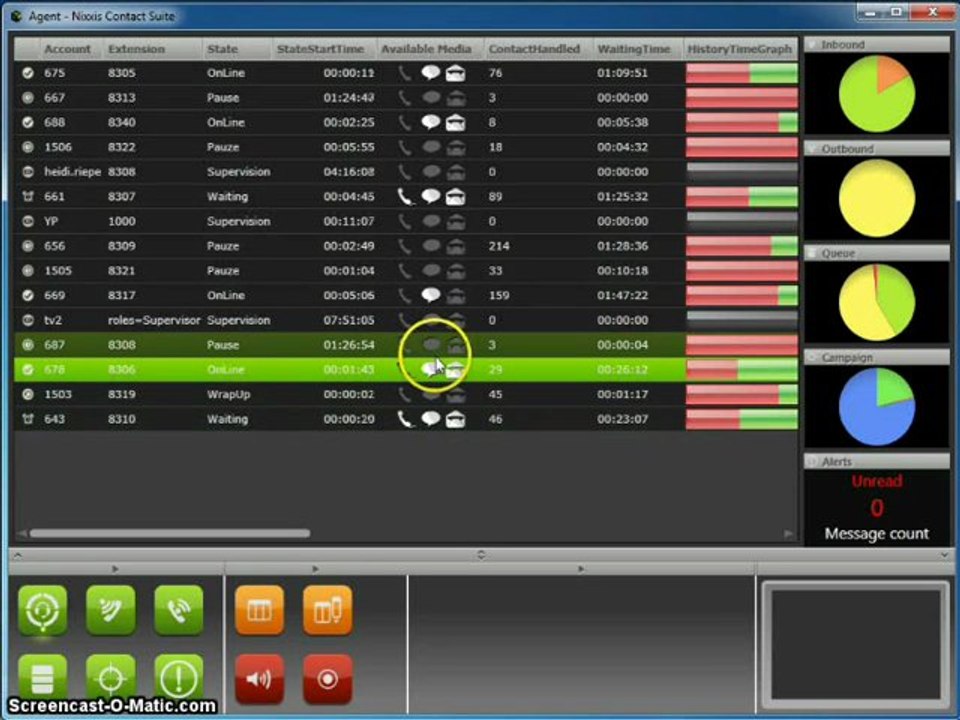Toggle the Alerts panel header control

point(812,462)
